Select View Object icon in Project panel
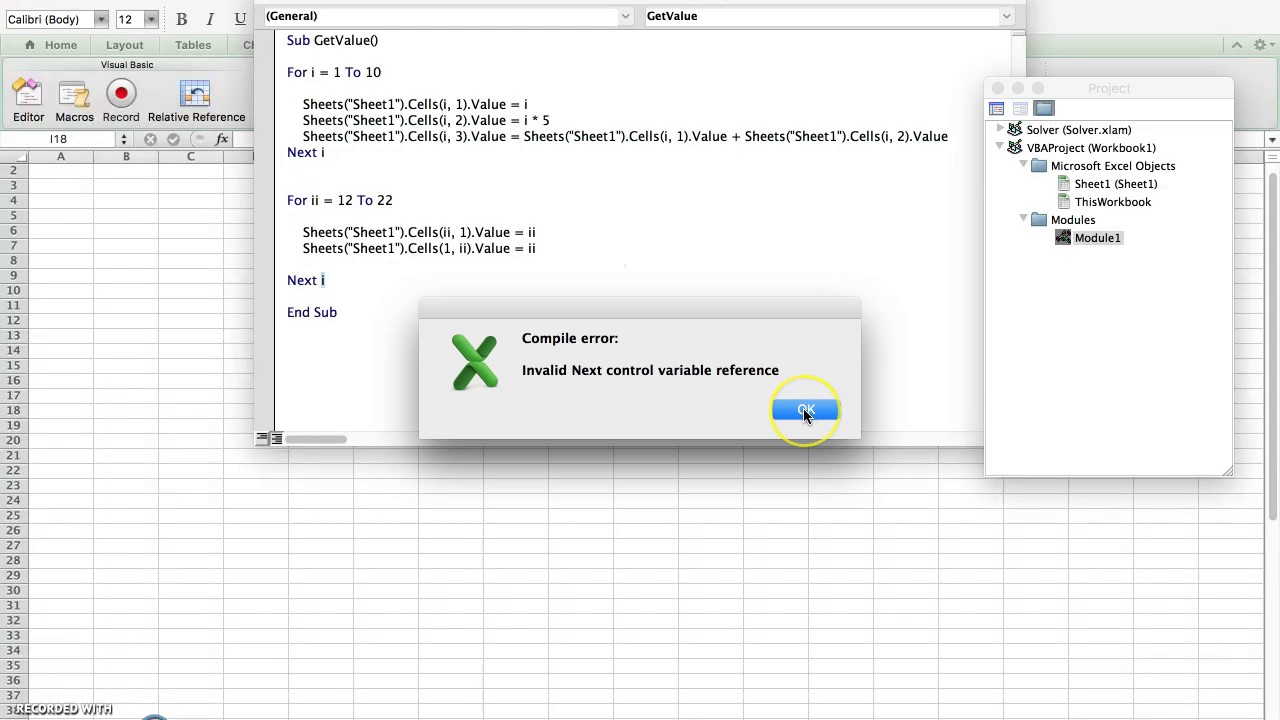 1020,108
